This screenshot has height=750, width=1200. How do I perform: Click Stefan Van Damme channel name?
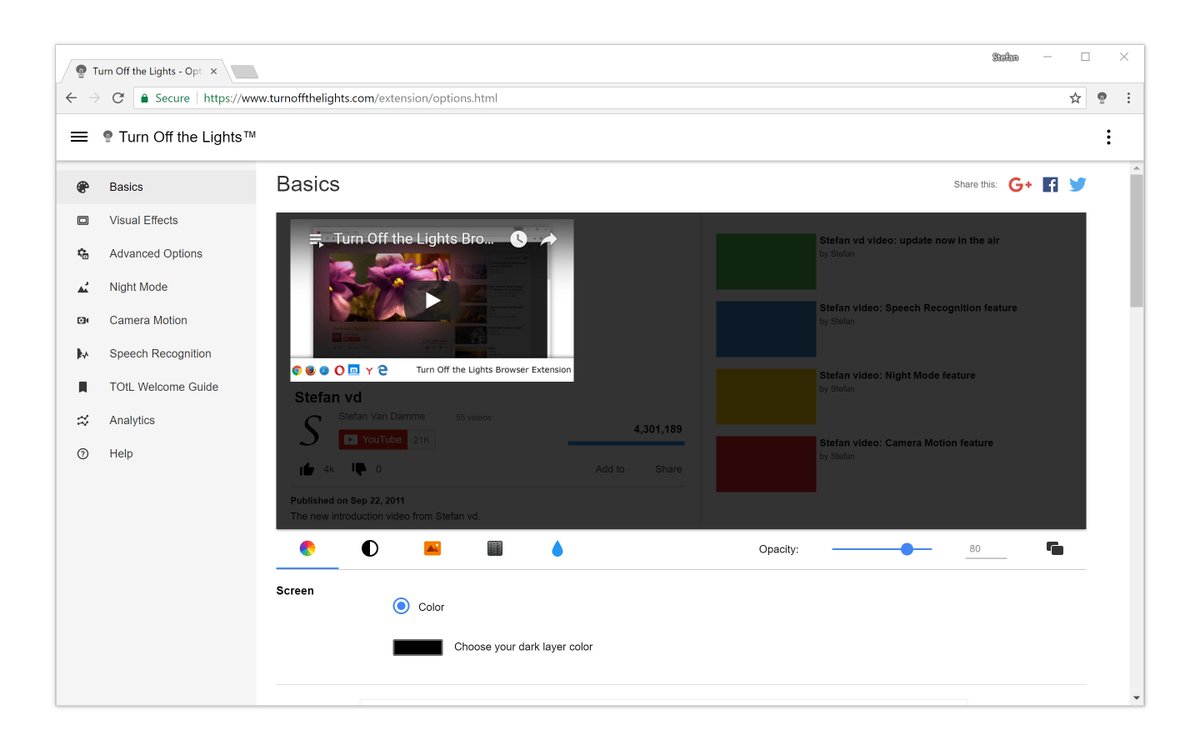(382, 416)
